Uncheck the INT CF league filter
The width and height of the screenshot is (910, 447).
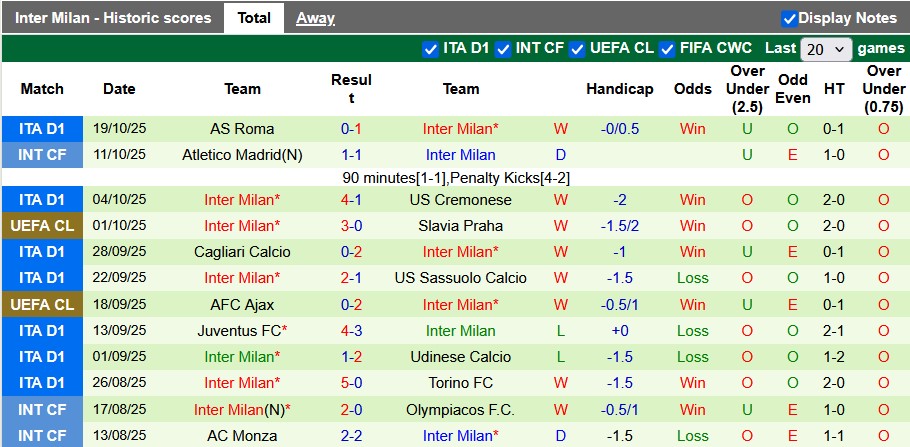tap(504, 48)
